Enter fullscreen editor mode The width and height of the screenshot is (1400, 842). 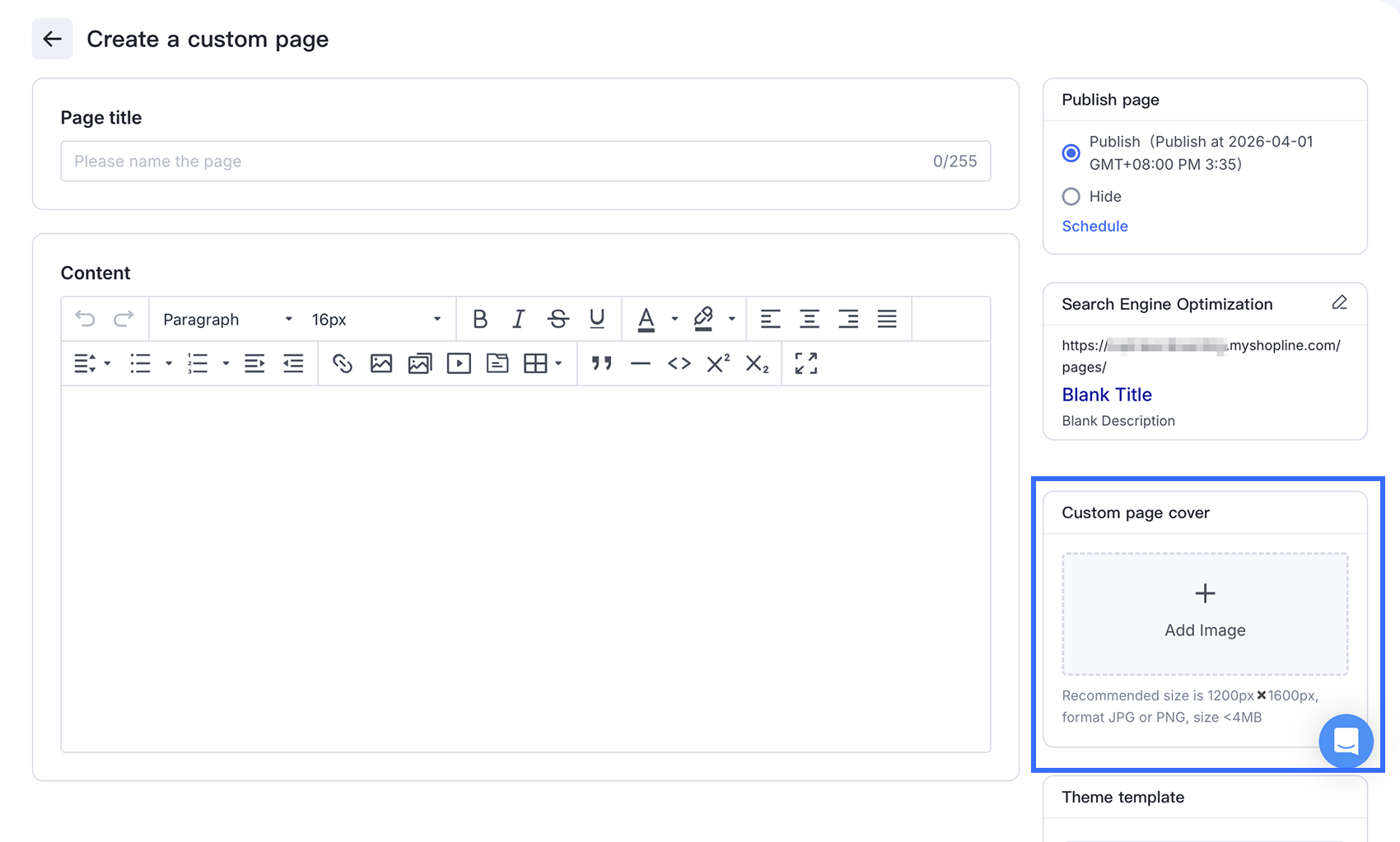(x=805, y=363)
